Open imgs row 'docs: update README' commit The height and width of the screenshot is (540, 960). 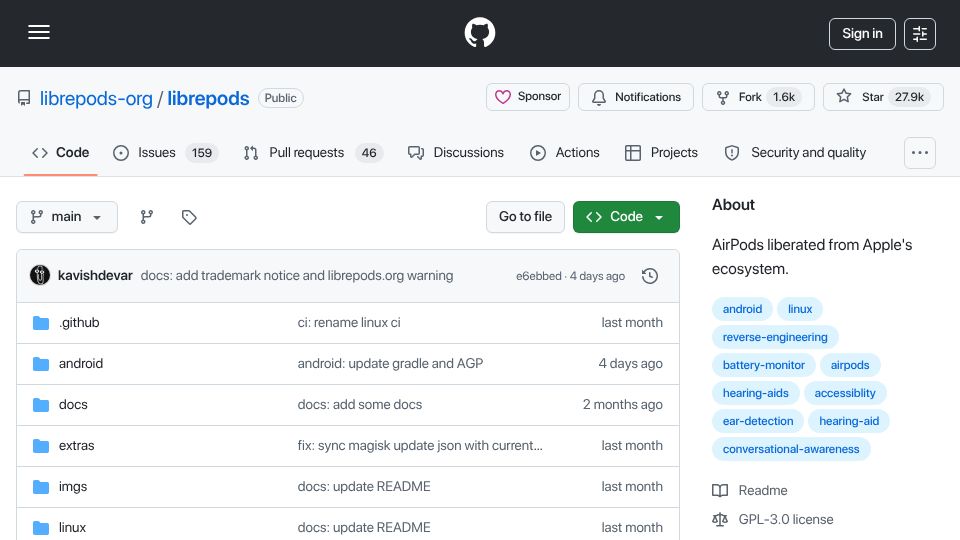coord(364,487)
